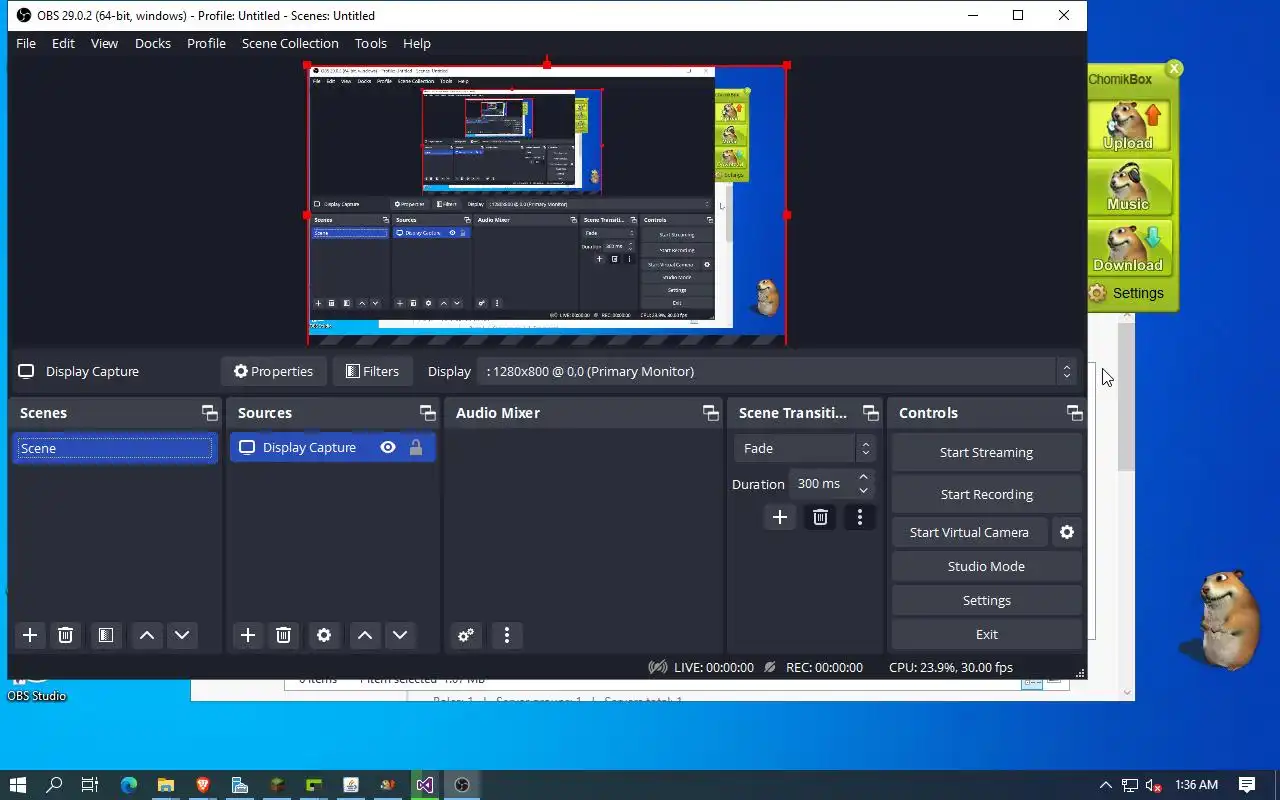This screenshot has height=800, width=1280.
Task: Open volume control in system tray
Action: [1153, 785]
